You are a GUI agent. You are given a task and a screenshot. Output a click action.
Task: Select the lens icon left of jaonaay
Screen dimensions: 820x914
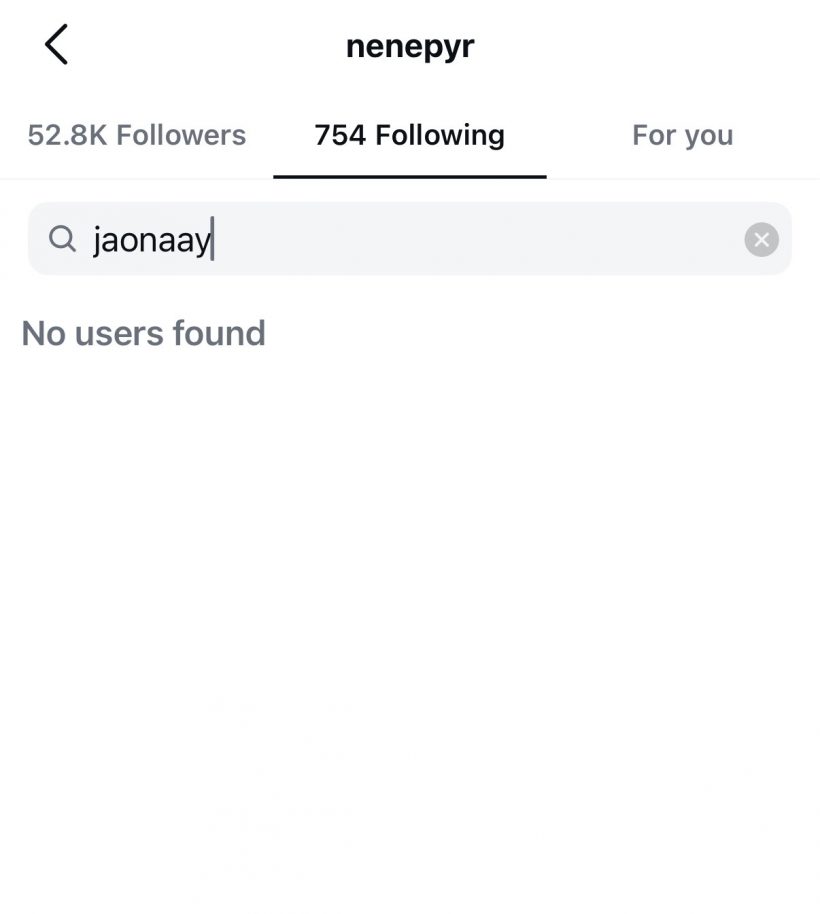[62, 239]
